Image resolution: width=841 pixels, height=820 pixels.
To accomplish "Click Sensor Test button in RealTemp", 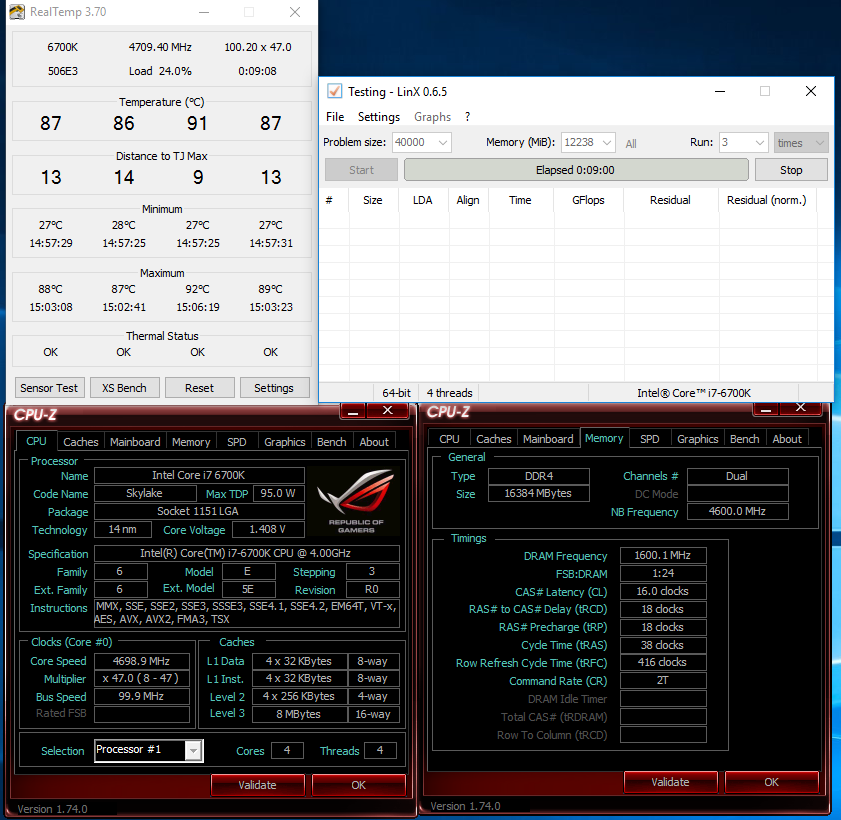I will [49, 388].
